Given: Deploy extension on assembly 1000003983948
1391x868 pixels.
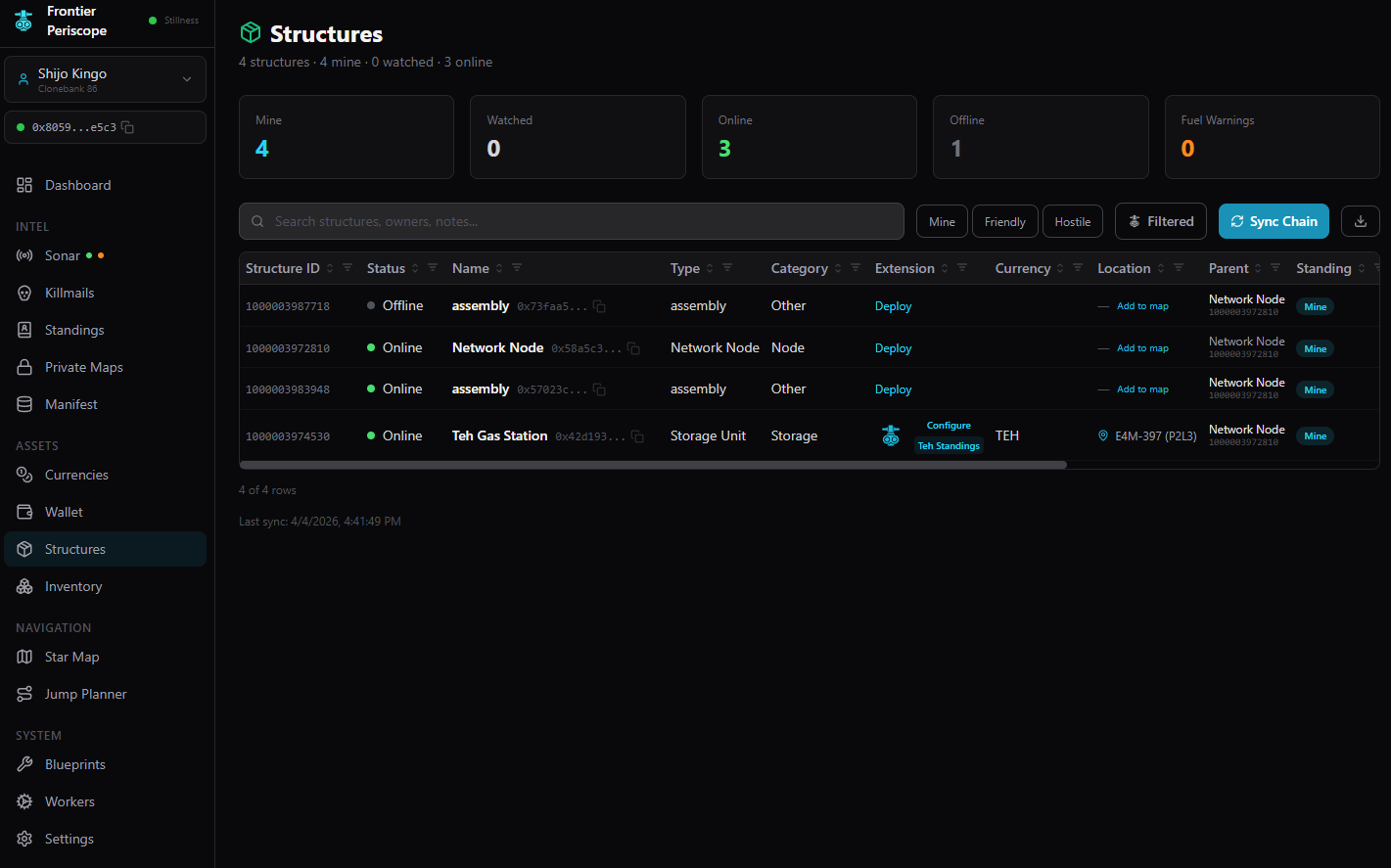Looking at the screenshot, I should tap(893, 389).
